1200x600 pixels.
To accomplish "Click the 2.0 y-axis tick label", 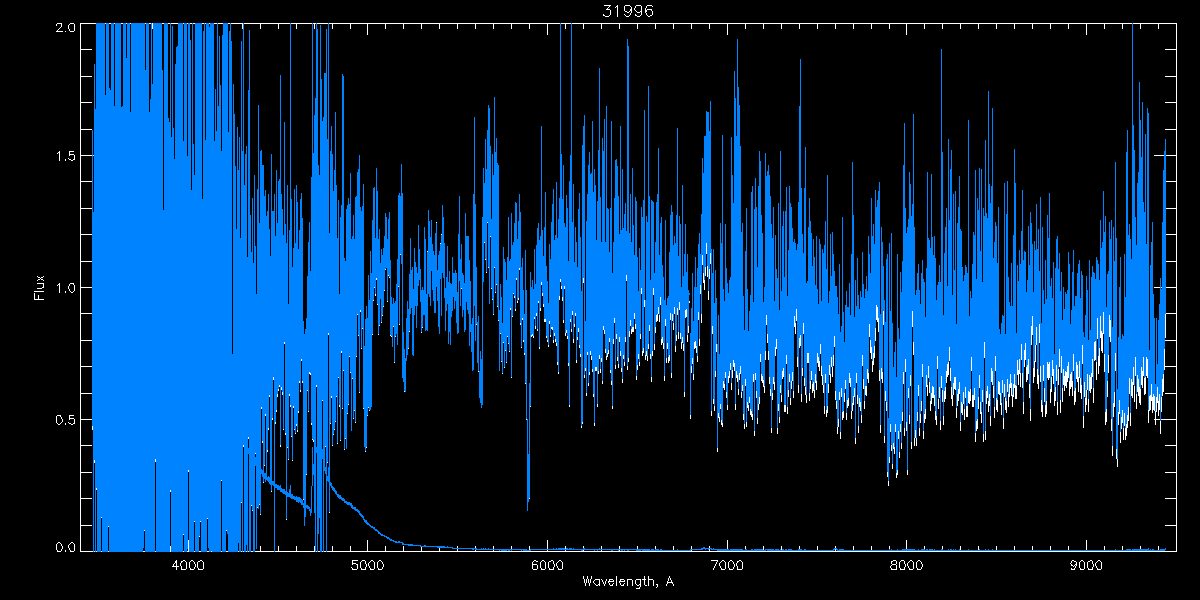I will pos(67,27).
